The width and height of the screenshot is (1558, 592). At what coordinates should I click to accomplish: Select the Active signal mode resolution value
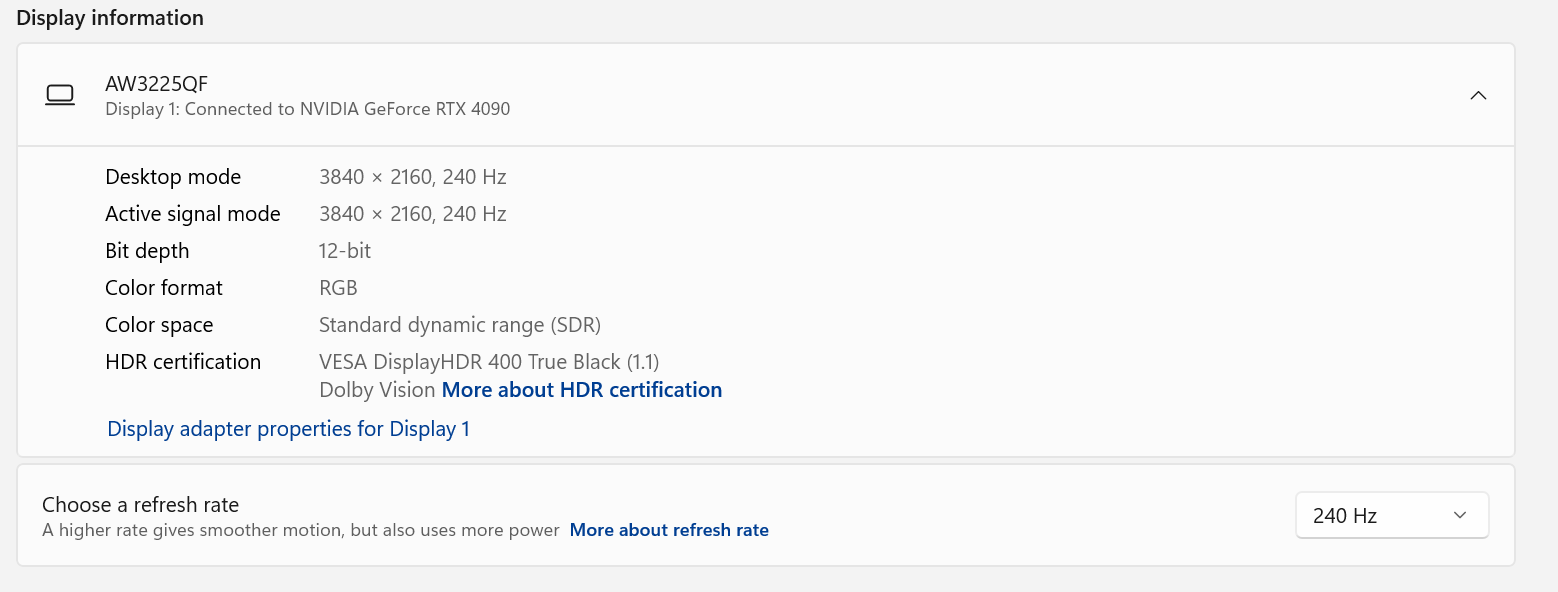pyautogui.click(x=412, y=214)
